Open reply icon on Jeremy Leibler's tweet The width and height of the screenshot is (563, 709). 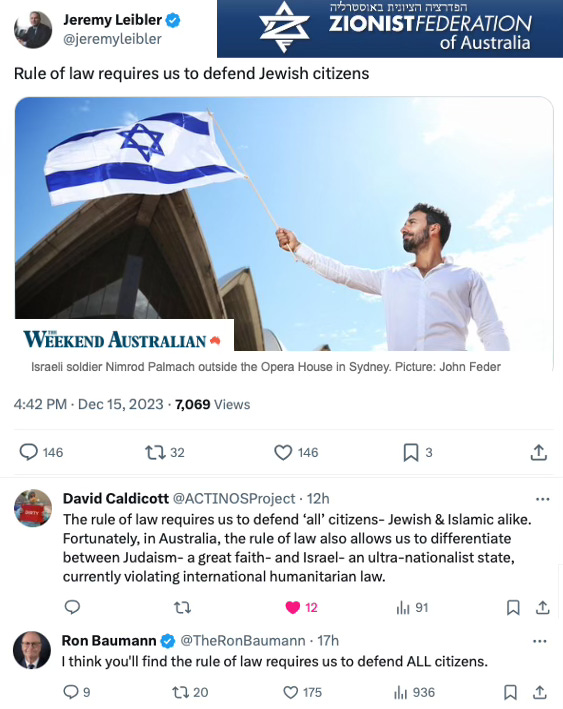point(28,452)
